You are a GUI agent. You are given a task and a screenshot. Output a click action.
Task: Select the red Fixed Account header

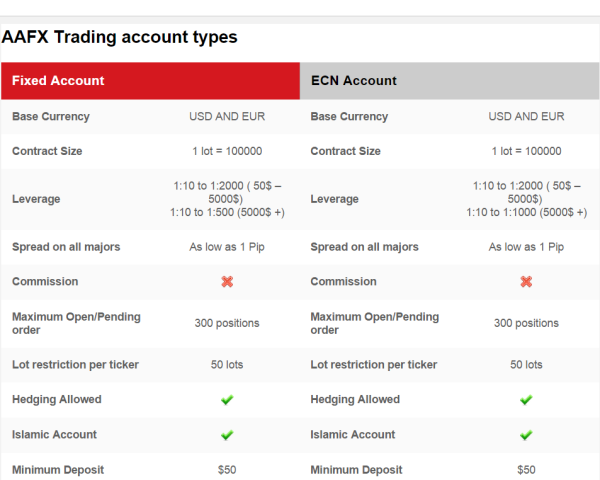[150, 81]
